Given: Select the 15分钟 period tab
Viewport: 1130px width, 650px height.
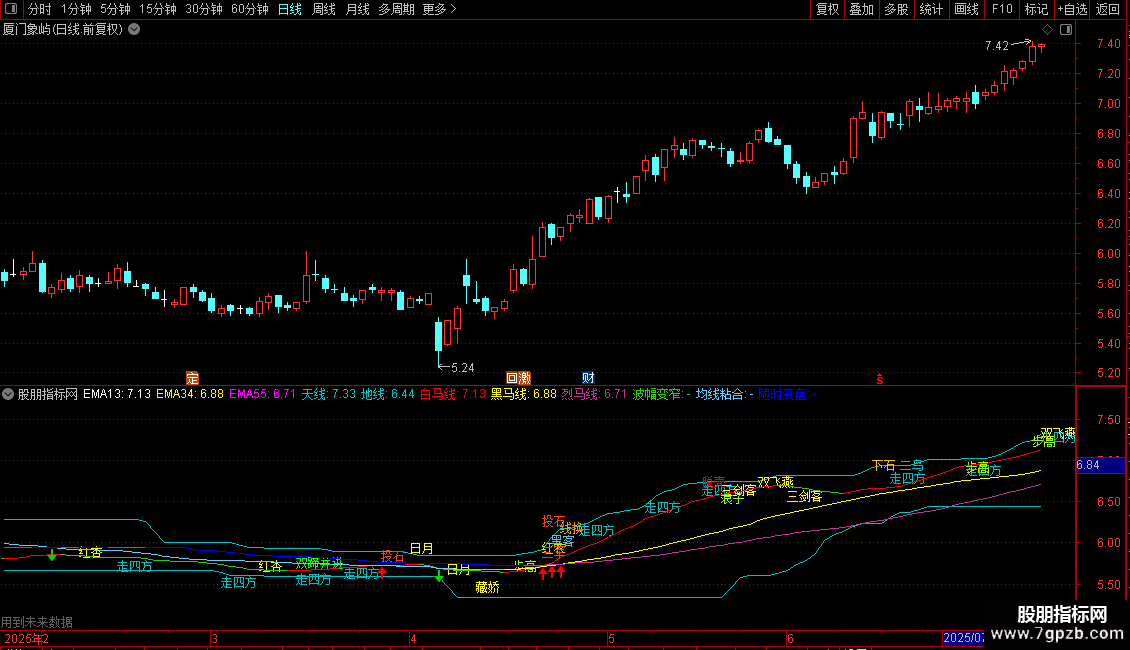Looking at the screenshot, I should pos(157,9).
